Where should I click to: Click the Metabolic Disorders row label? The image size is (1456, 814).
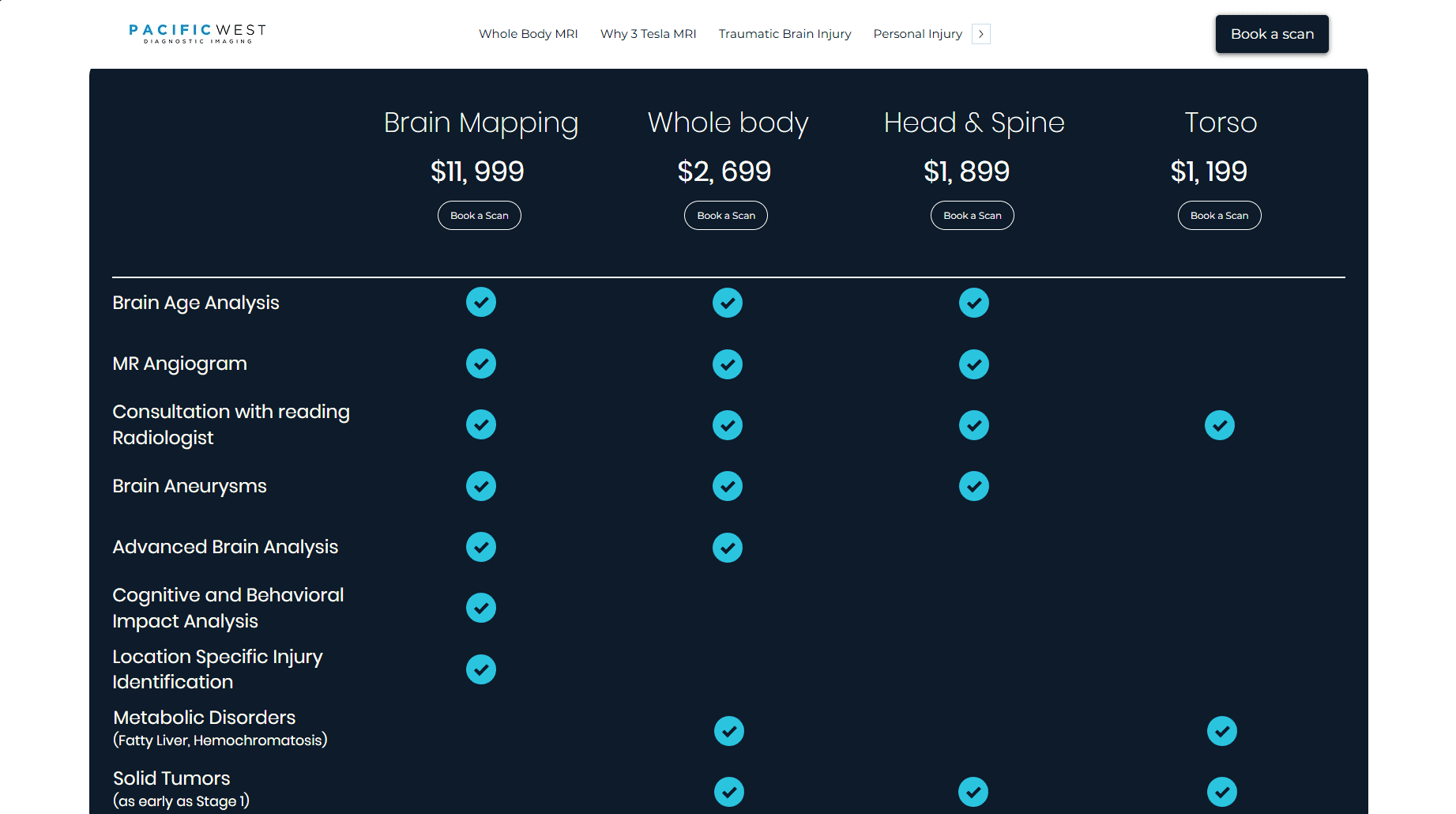220,728
